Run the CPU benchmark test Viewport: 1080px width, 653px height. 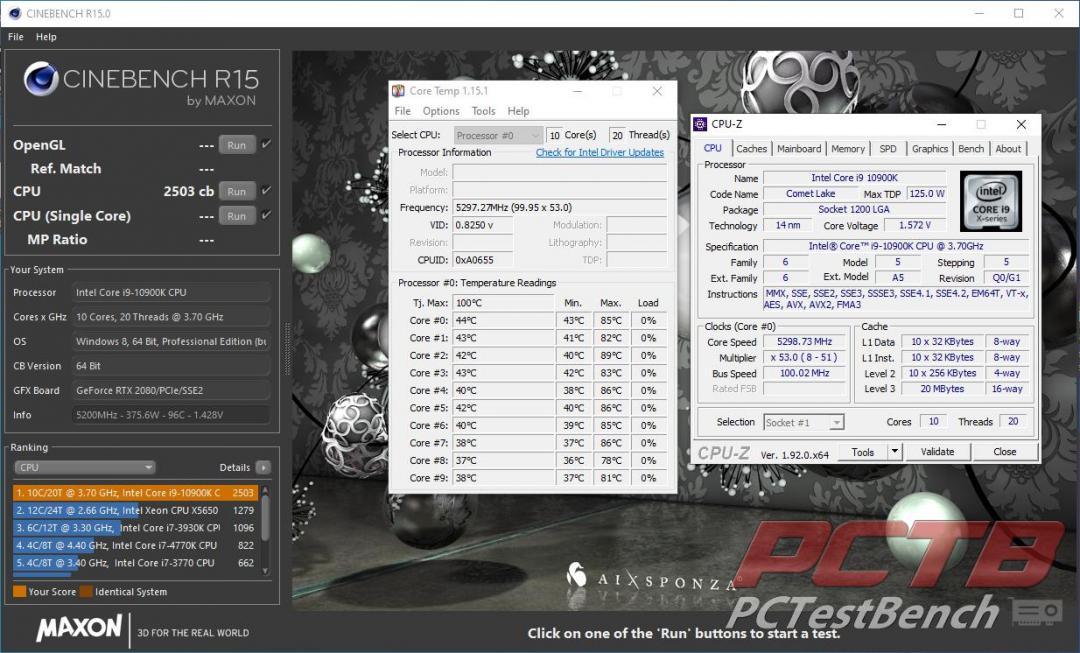[x=236, y=191]
